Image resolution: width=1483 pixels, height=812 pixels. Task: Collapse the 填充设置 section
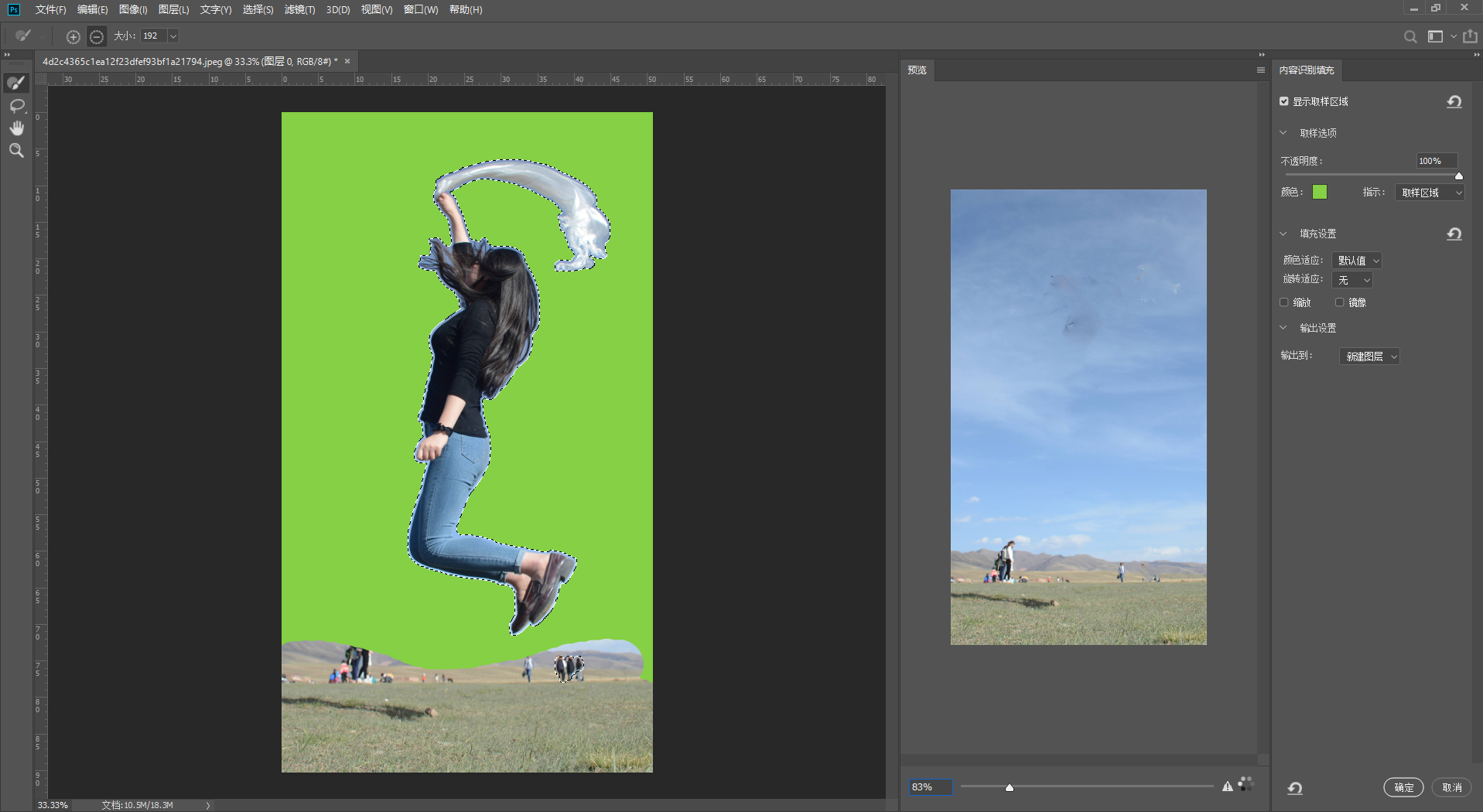[x=1283, y=234]
